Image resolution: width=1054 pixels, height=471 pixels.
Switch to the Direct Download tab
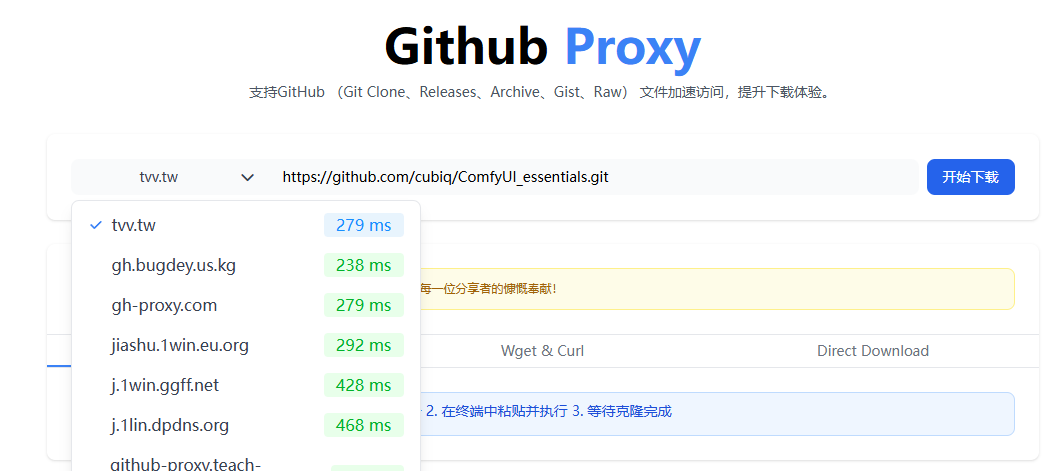click(873, 351)
